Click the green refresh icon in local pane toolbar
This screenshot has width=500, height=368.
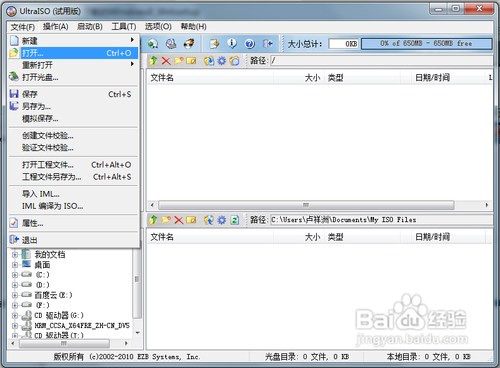tap(235, 220)
